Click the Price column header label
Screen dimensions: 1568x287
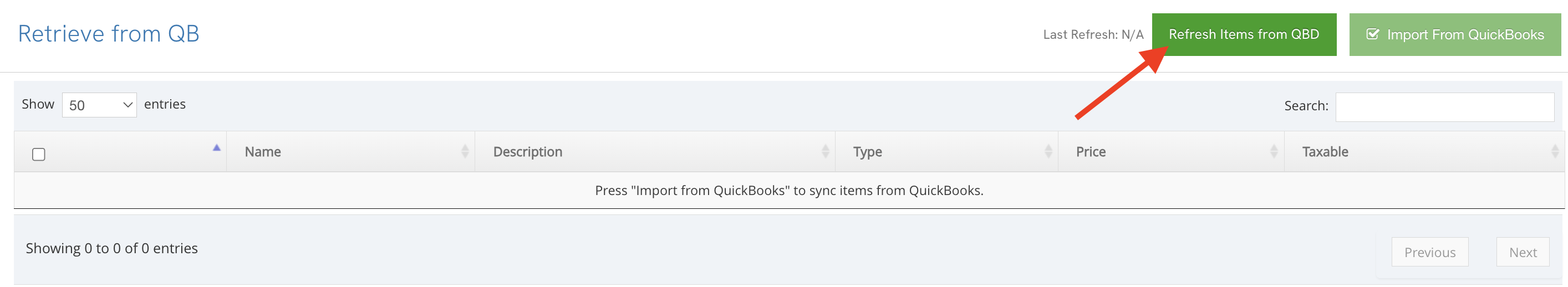pyautogui.click(x=1091, y=151)
